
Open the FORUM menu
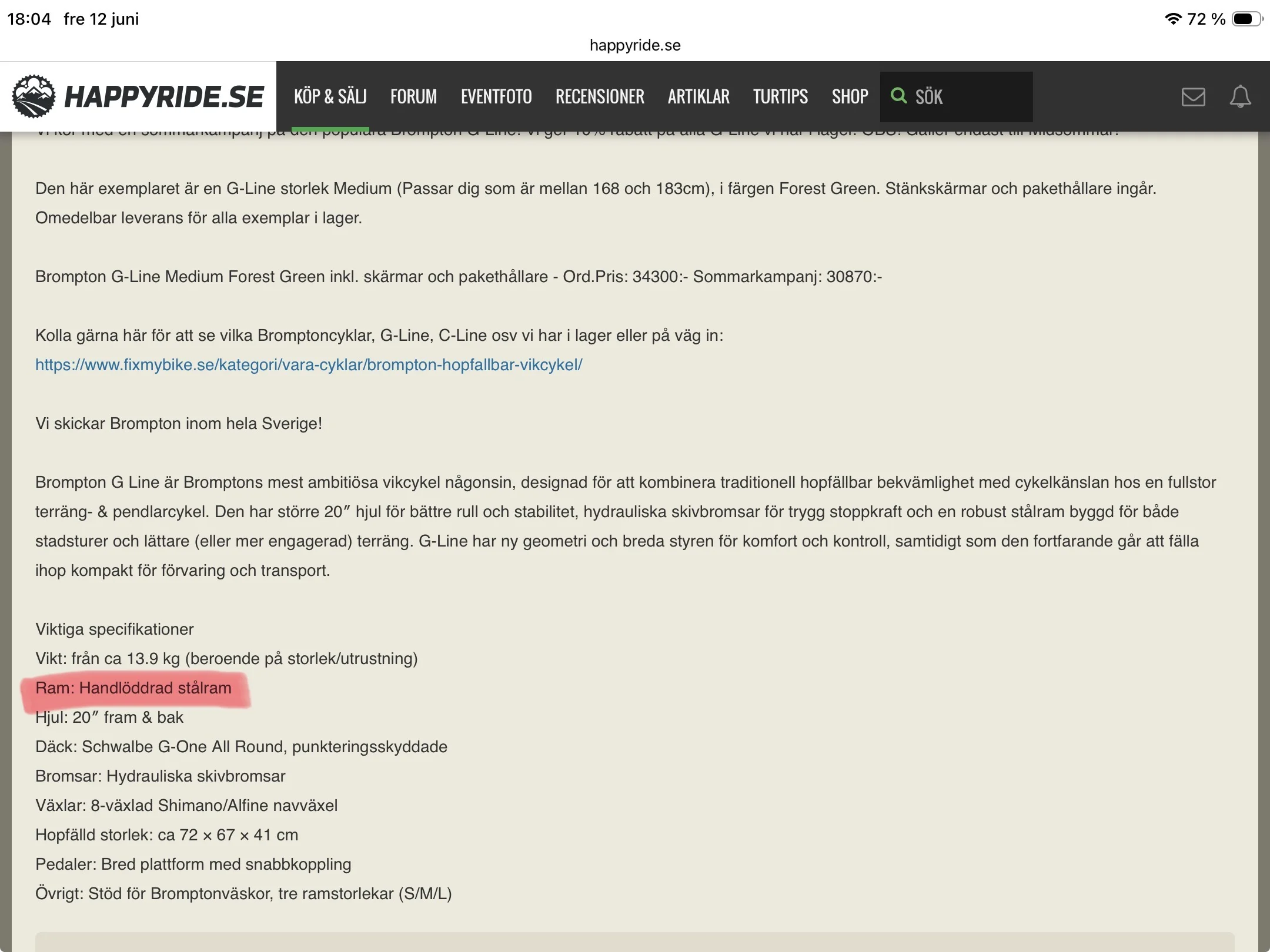pos(414,96)
